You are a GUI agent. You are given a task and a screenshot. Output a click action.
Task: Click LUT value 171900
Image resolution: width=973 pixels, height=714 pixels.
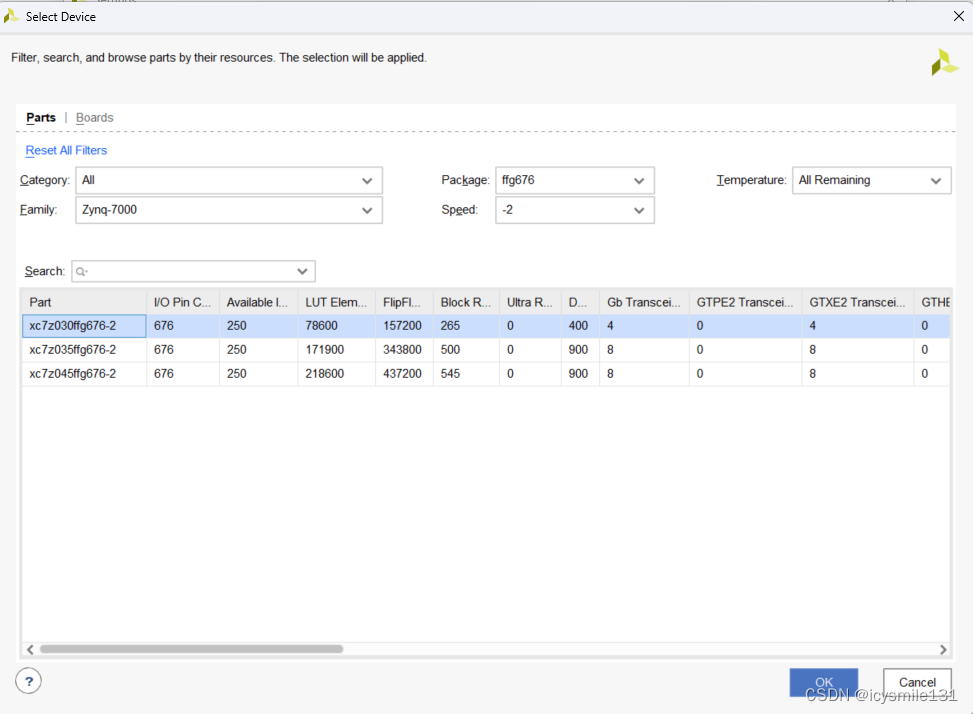click(x=325, y=350)
